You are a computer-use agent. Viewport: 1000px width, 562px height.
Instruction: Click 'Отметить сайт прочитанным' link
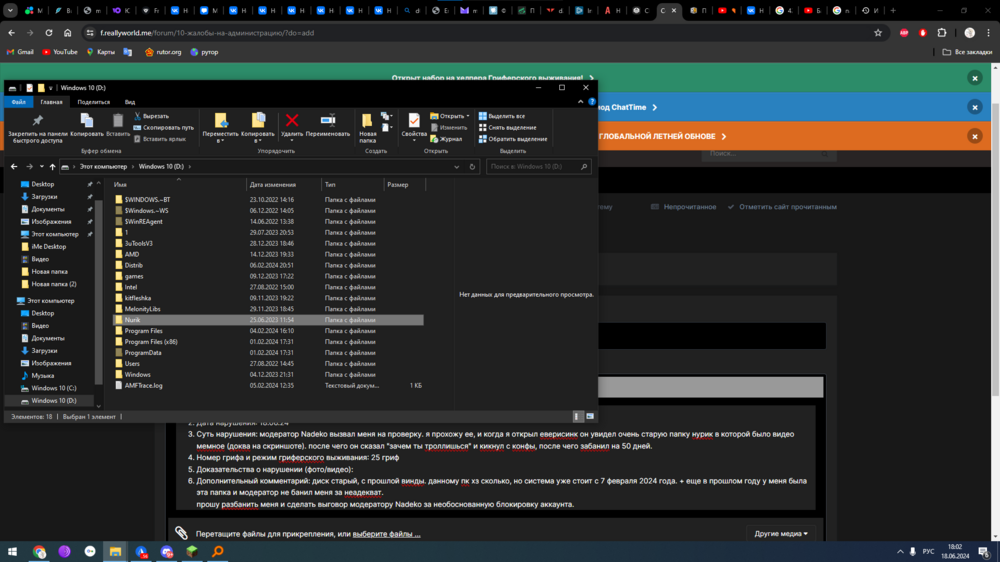pos(782,207)
